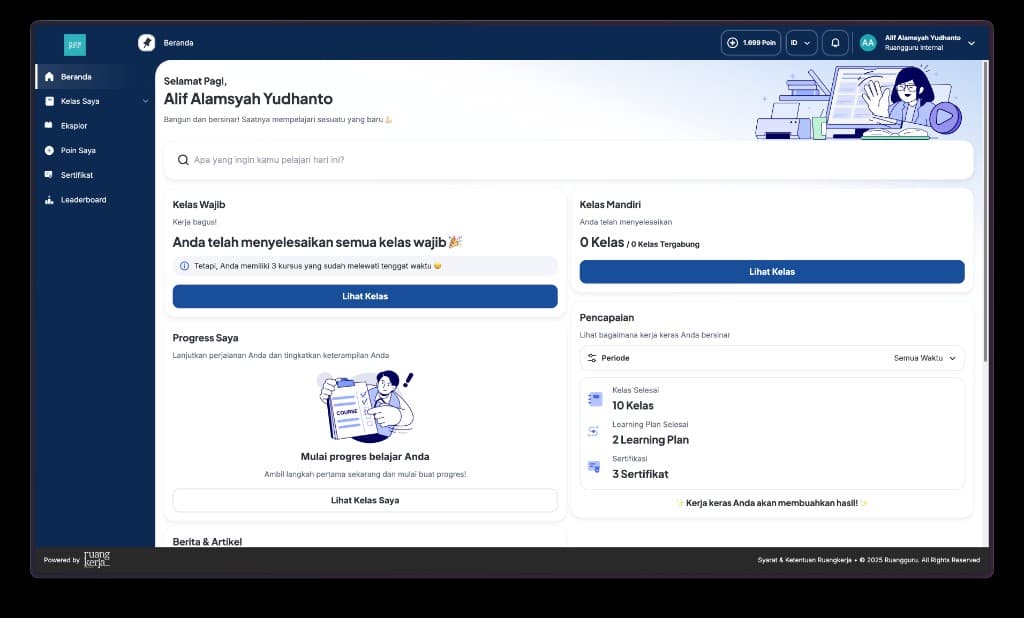Click Lihat Kelas under Kelas Wajib

365,297
